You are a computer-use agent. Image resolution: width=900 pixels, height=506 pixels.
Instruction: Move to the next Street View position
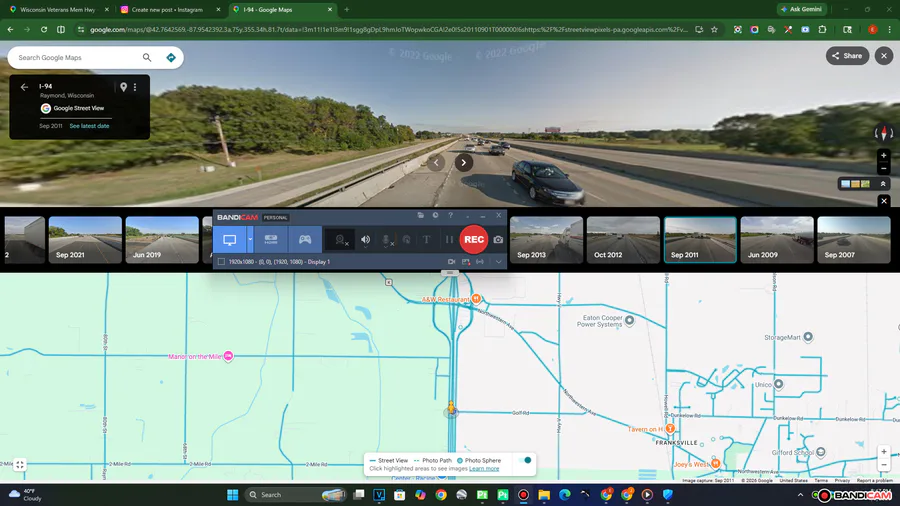click(x=463, y=162)
